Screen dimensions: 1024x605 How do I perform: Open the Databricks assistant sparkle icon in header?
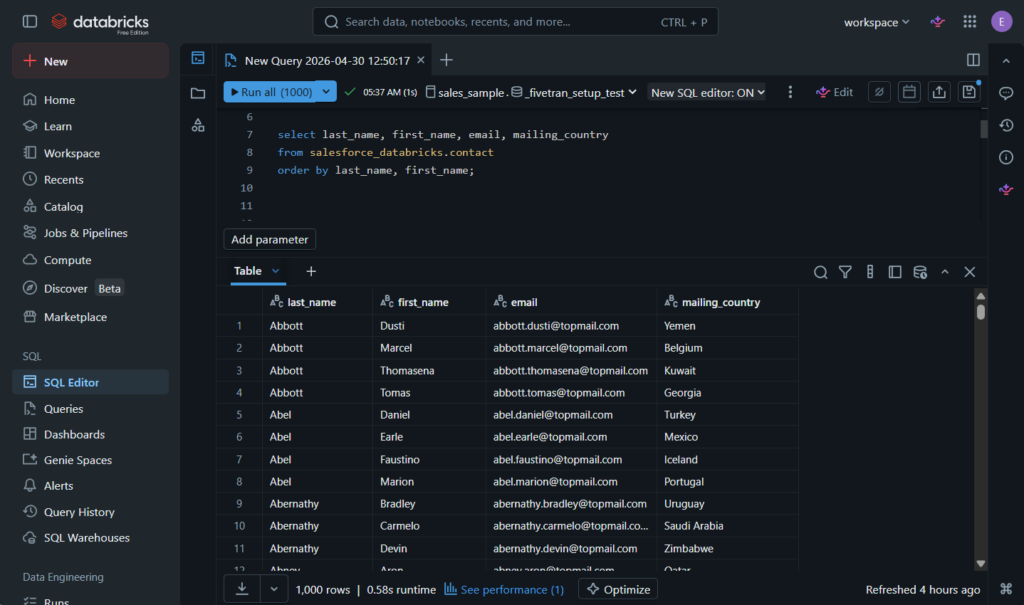[x=938, y=22]
